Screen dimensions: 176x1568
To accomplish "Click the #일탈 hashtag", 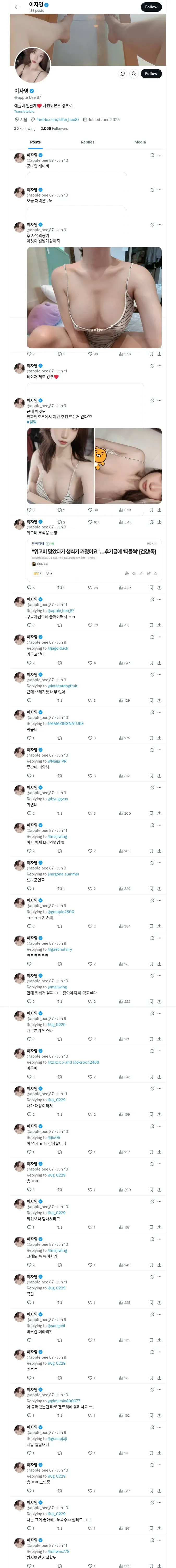I will [x=32, y=422].
